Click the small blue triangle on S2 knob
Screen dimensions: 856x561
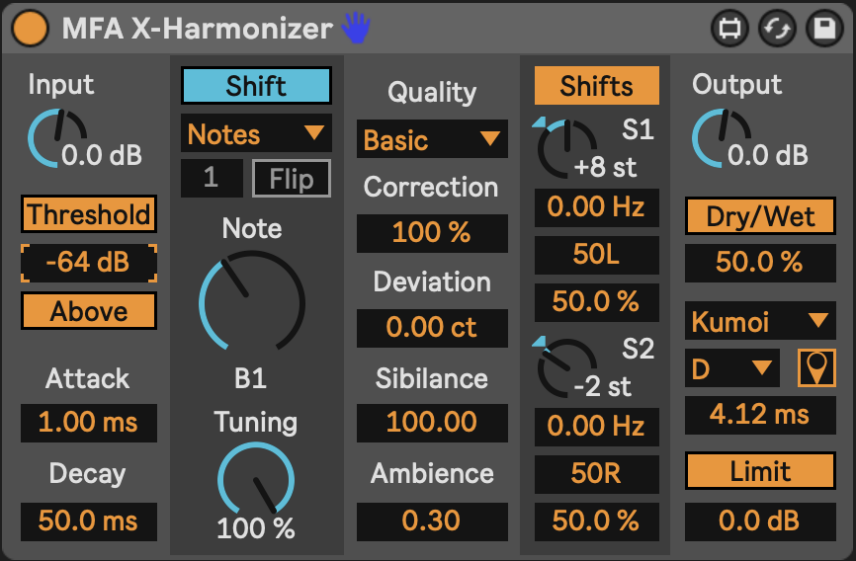(x=539, y=342)
